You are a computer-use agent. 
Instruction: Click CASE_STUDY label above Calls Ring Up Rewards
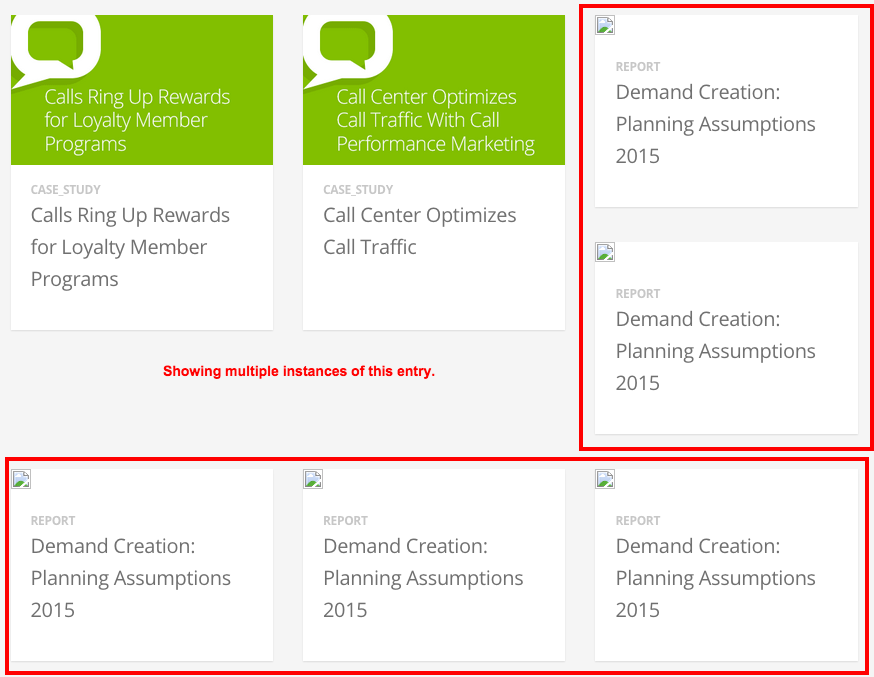66,190
